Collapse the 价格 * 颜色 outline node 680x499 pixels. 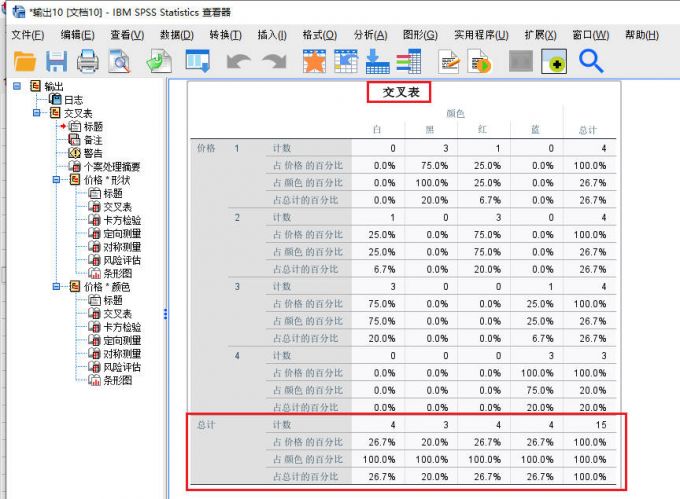56,286
